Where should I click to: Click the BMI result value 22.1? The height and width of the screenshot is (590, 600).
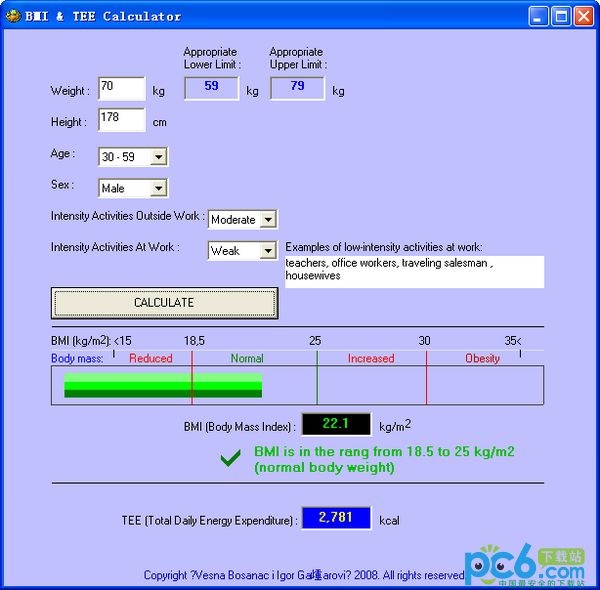[x=336, y=424]
